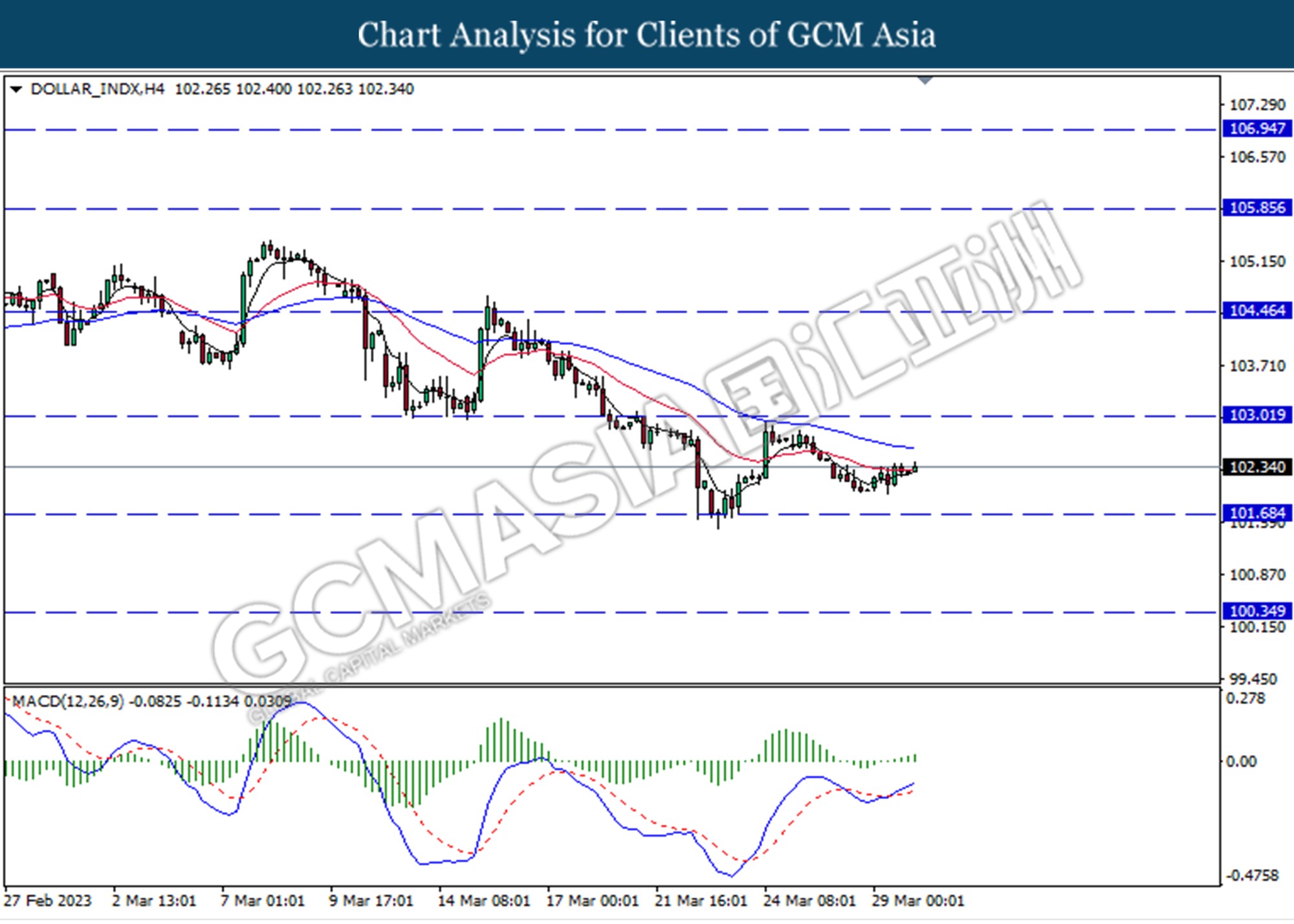Viewport: 1294px width, 924px height.
Task: Click the OHLC values 102.265 102.400 readout
Action: pyautogui.click(x=294, y=89)
